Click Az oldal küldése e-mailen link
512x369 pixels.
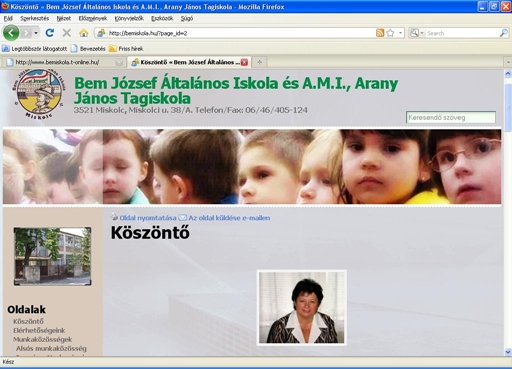(229, 218)
